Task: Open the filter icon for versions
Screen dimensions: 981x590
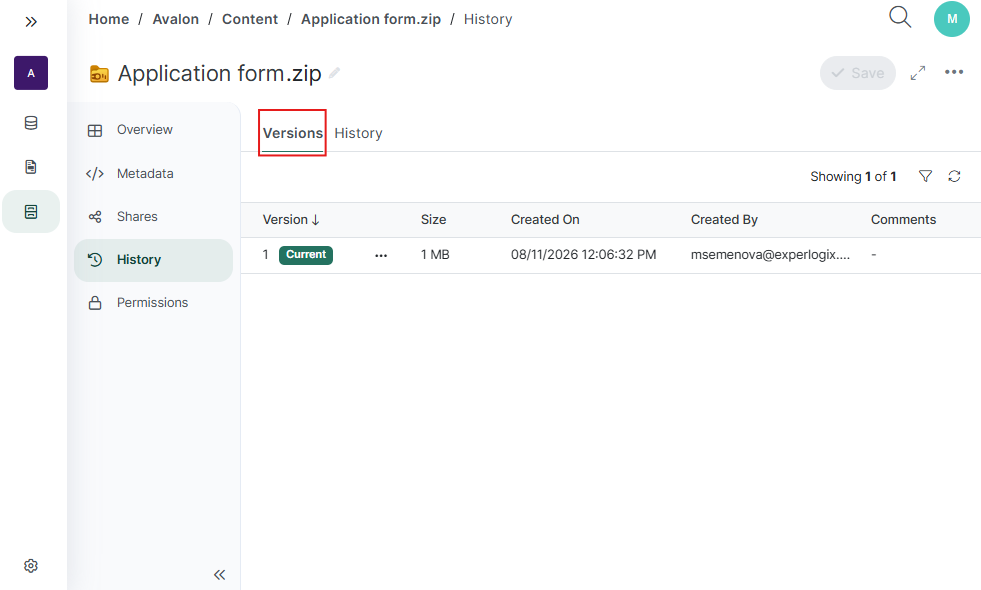Action: click(925, 176)
